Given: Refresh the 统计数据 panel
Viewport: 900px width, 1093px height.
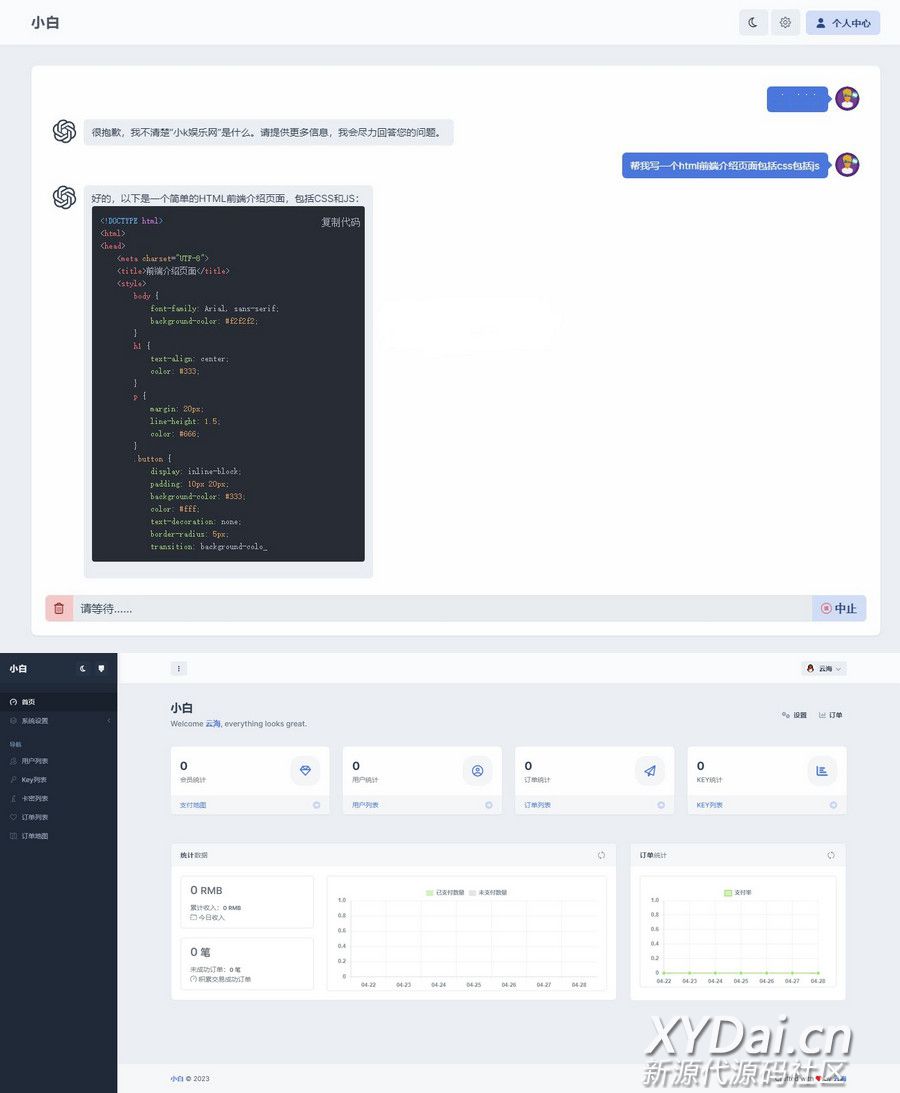Looking at the screenshot, I should [x=601, y=855].
